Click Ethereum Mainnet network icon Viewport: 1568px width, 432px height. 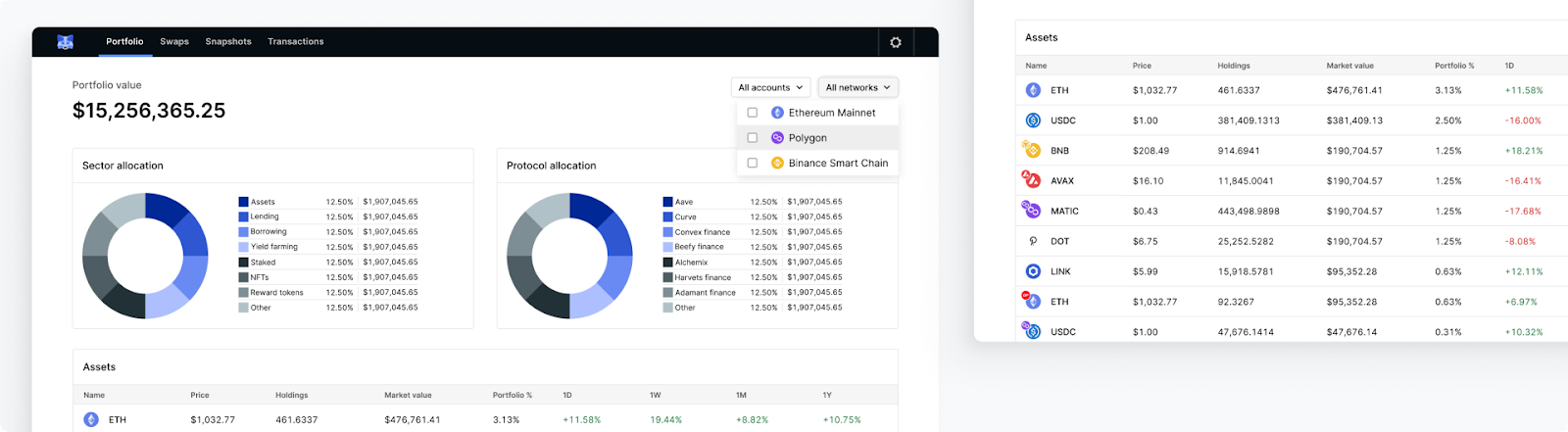777,113
